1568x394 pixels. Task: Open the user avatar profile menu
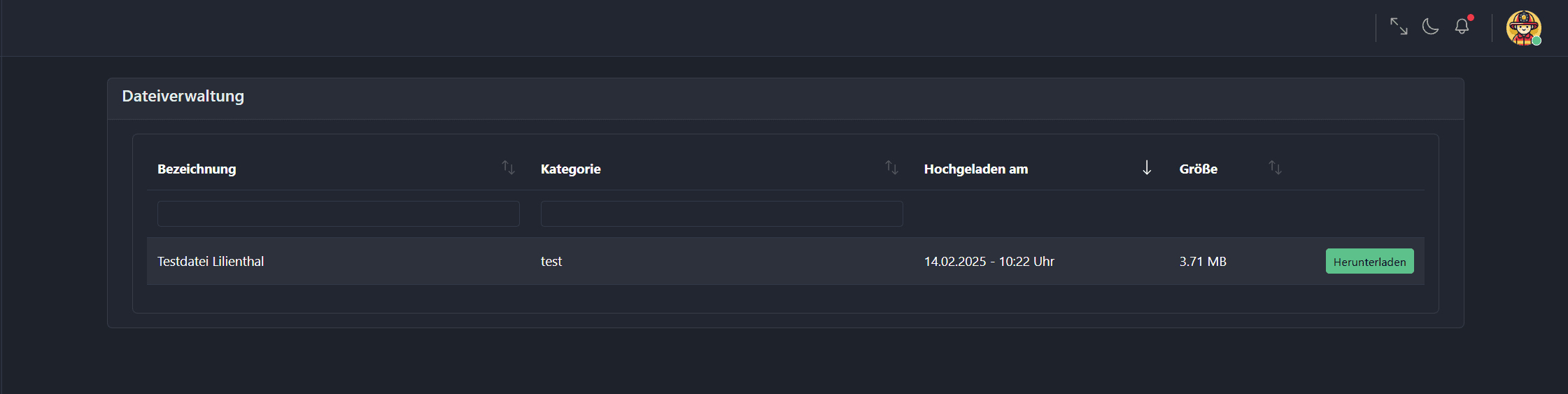point(1523,28)
